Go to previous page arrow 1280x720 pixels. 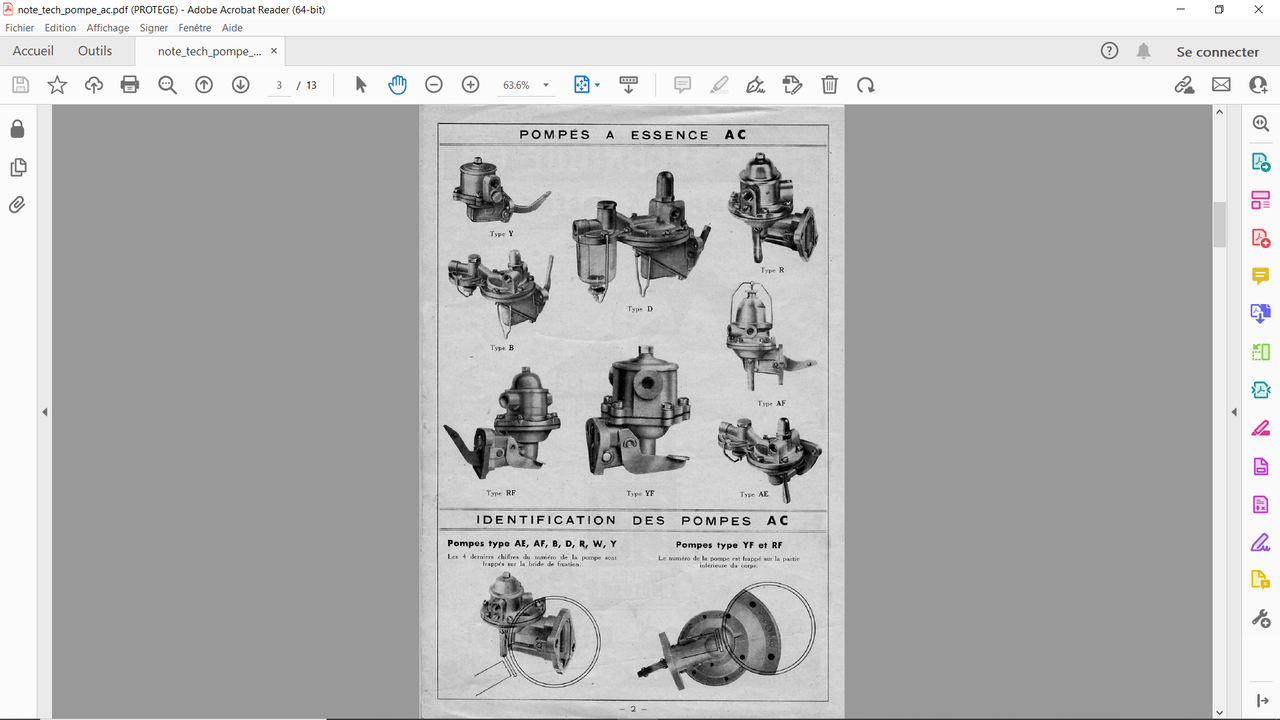(x=204, y=85)
